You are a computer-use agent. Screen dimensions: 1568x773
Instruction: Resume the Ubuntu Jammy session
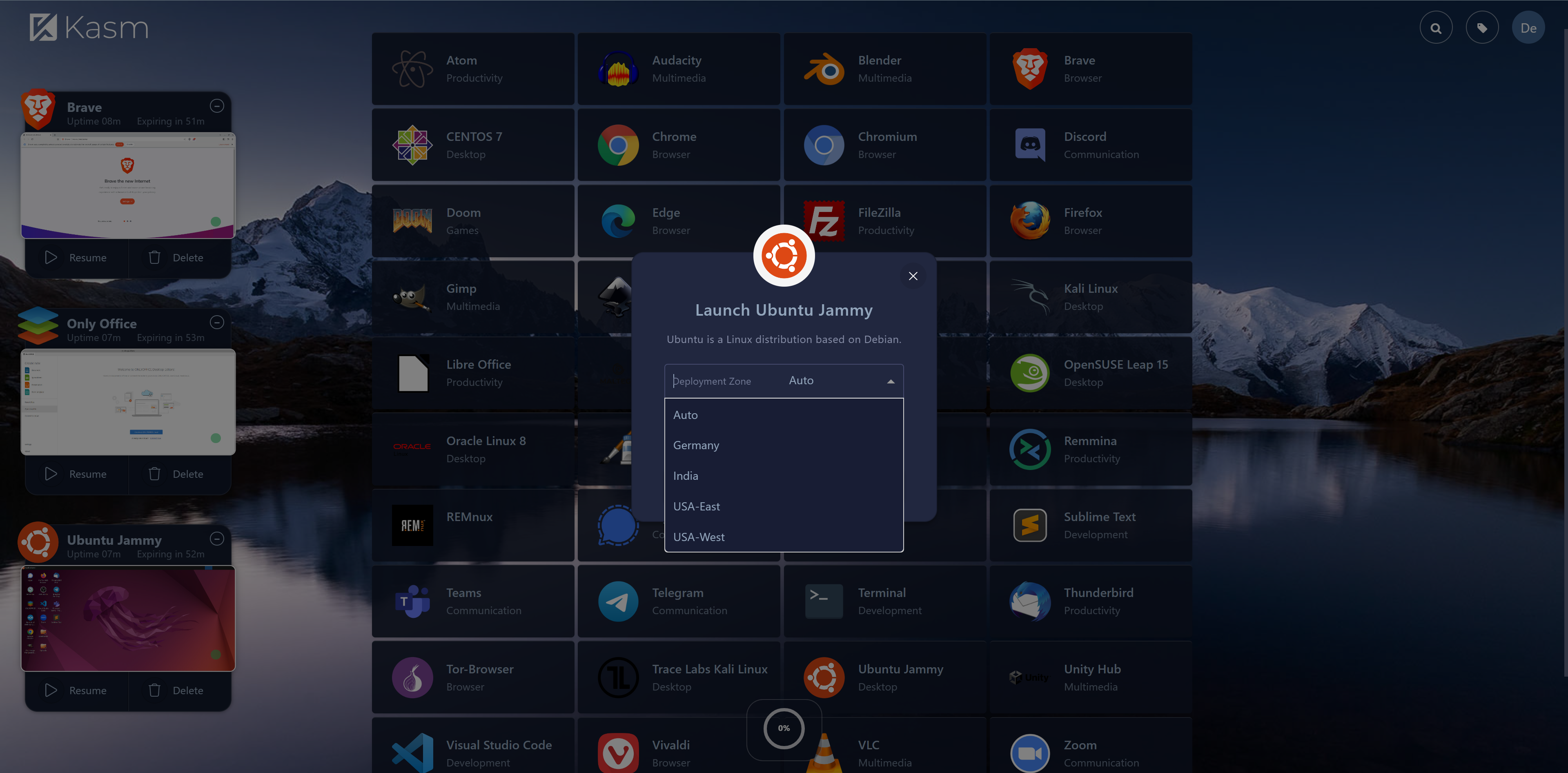pos(77,690)
